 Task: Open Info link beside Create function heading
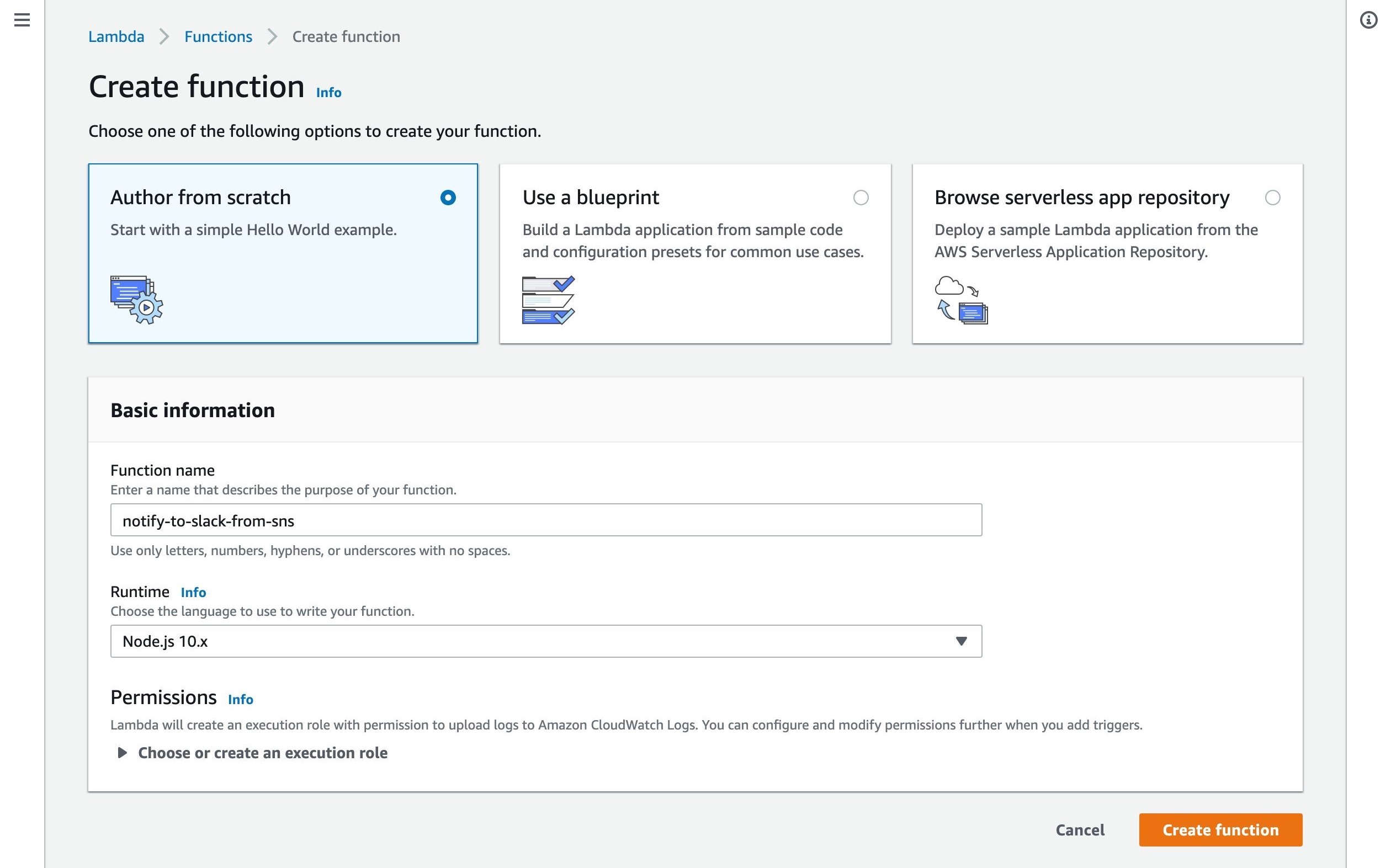328,92
